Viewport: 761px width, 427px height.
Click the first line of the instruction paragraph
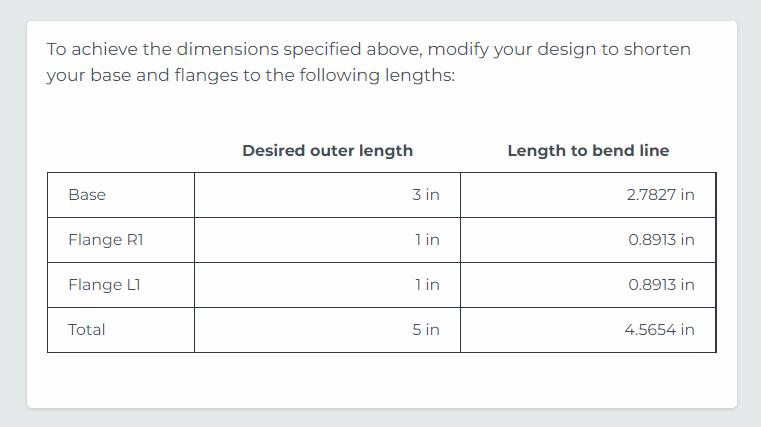click(x=368, y=49)
